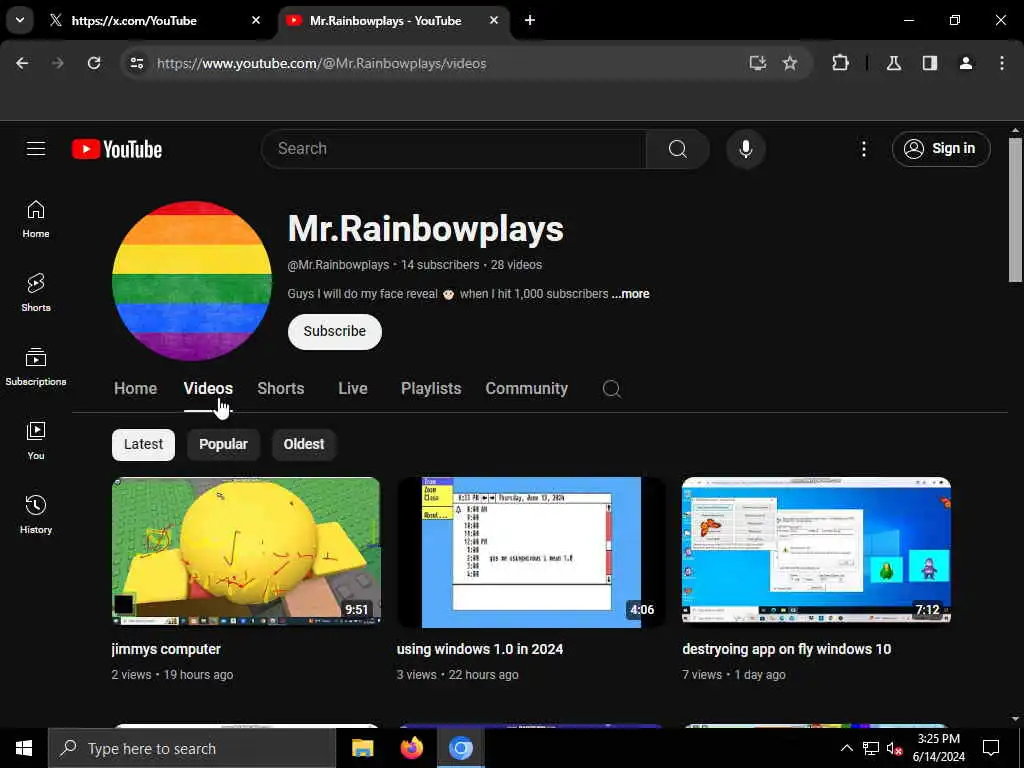The image size is (1024, 768).
Task: Click the page vertical scrollbar thumb
Action: click(x=1014, y=209)
